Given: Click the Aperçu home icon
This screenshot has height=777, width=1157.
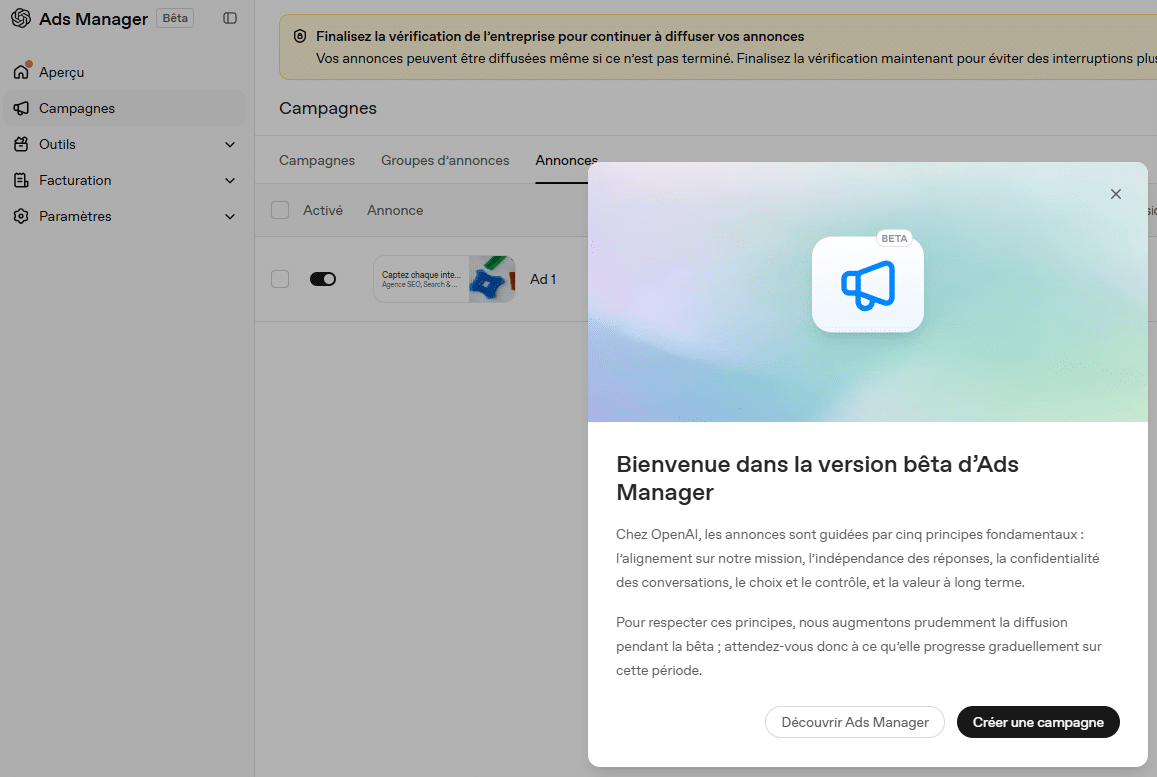Looking at the screenshot, I should coord(21,72).
